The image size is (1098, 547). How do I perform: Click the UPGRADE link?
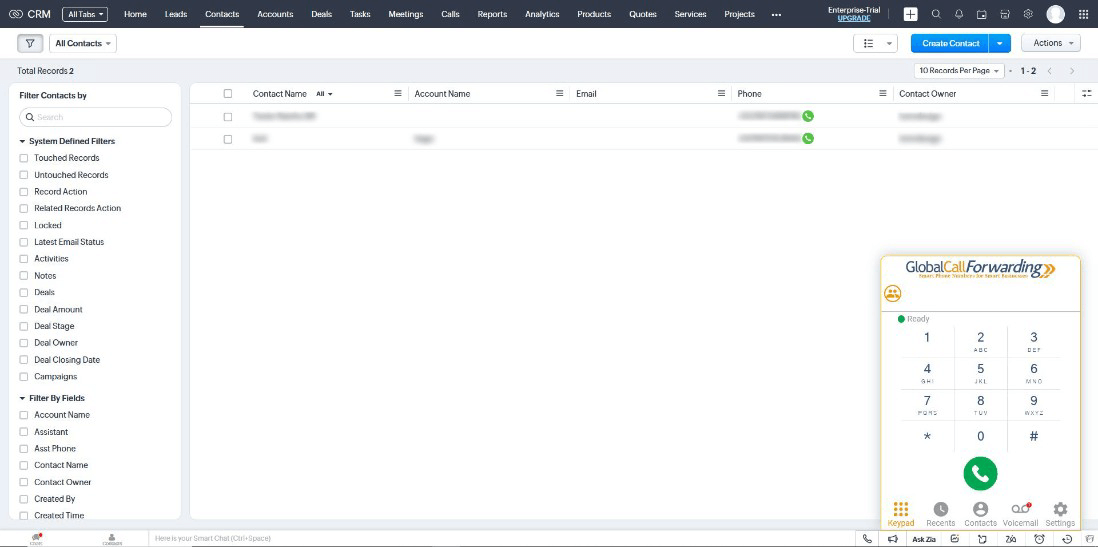pos(854,18)
